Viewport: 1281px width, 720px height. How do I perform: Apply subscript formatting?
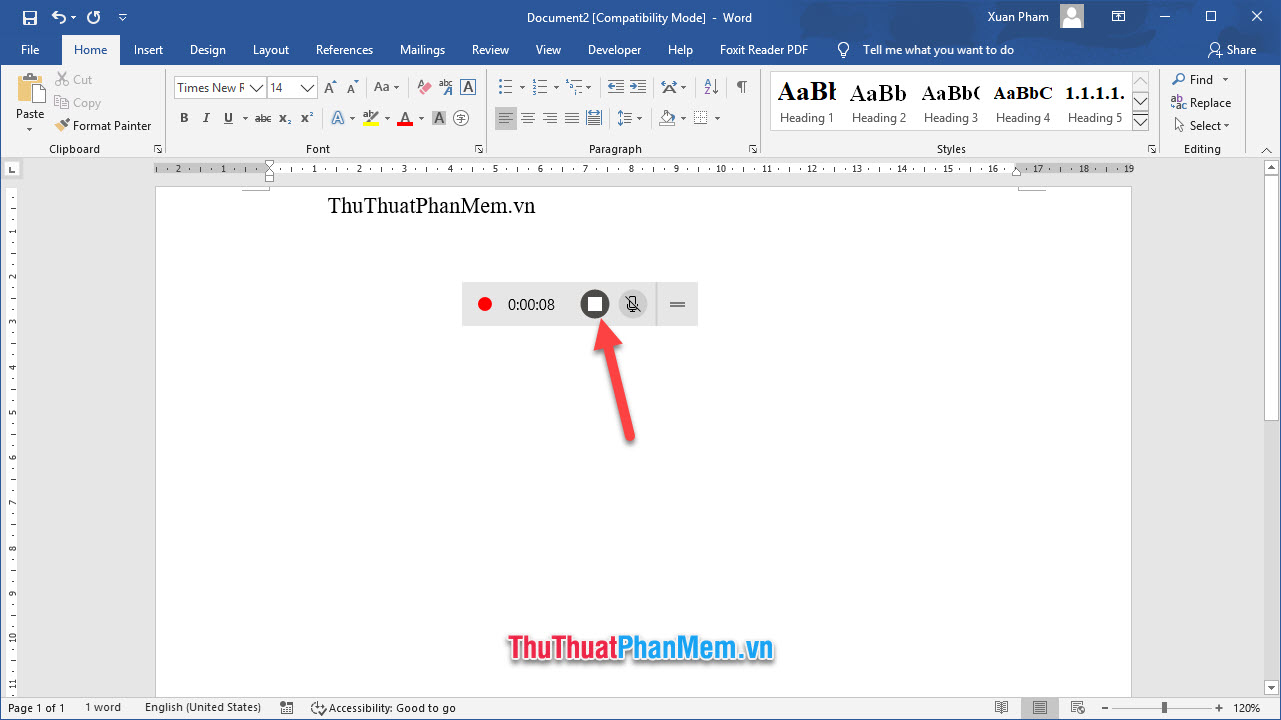click(x=284, y=118)
